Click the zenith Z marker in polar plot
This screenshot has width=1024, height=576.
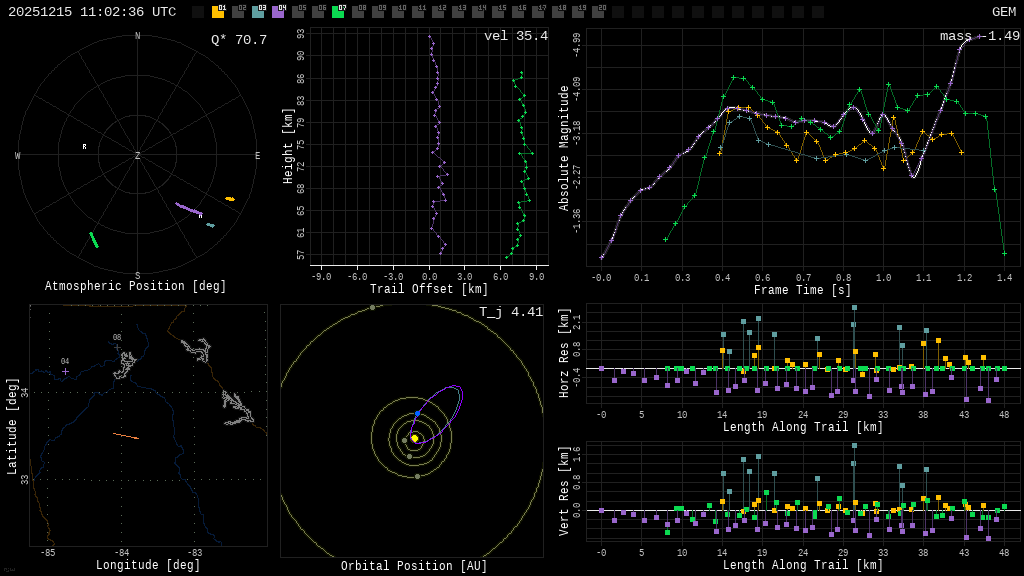point(138,156)
